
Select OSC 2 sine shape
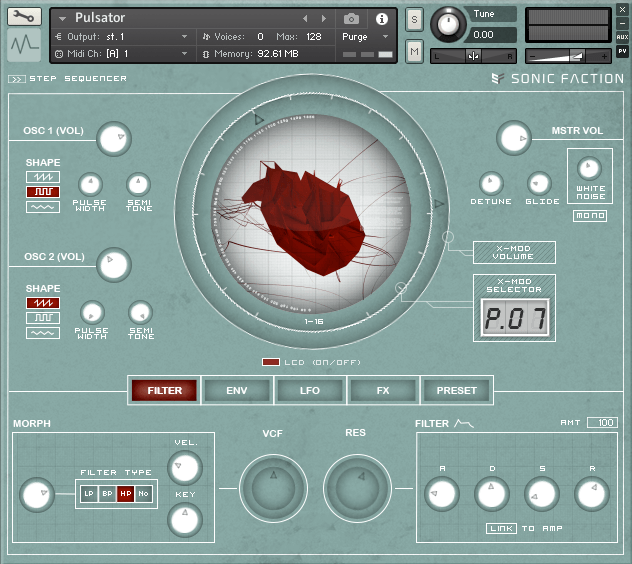pos(43,333)
